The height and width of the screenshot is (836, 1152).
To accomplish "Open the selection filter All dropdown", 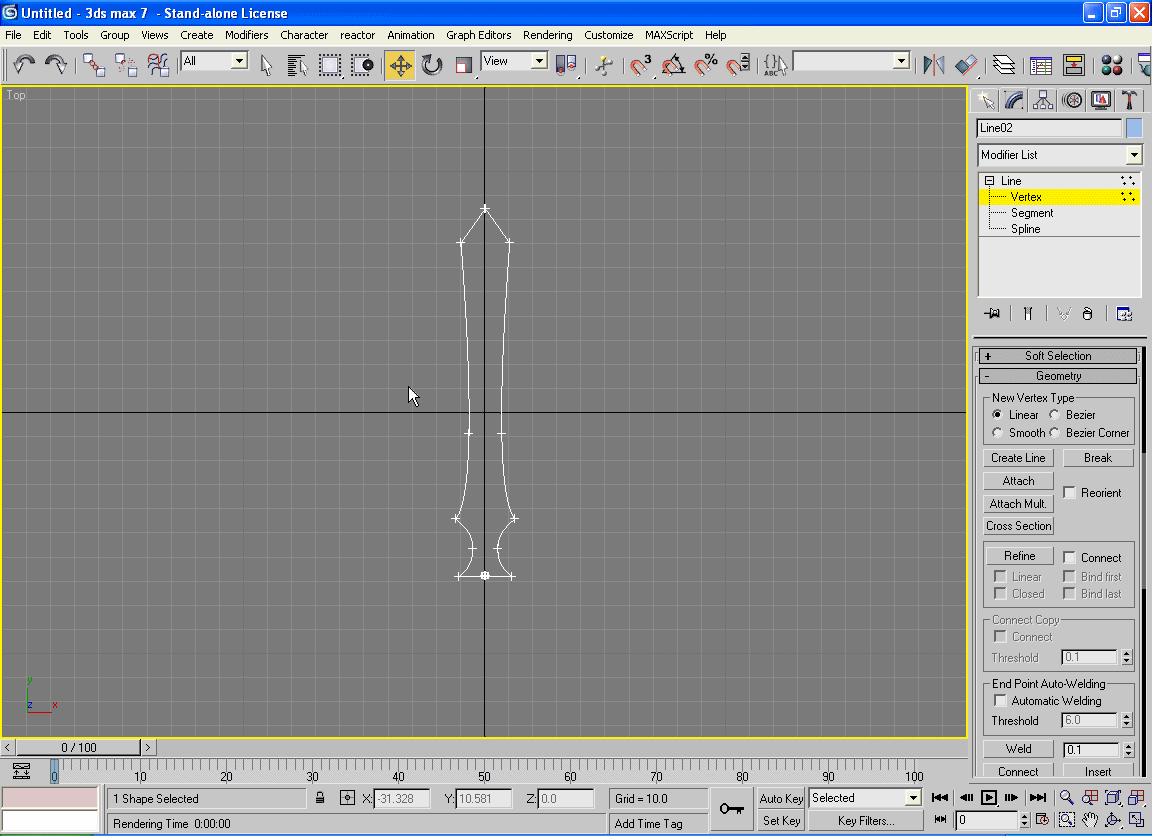I will point(214,61).
